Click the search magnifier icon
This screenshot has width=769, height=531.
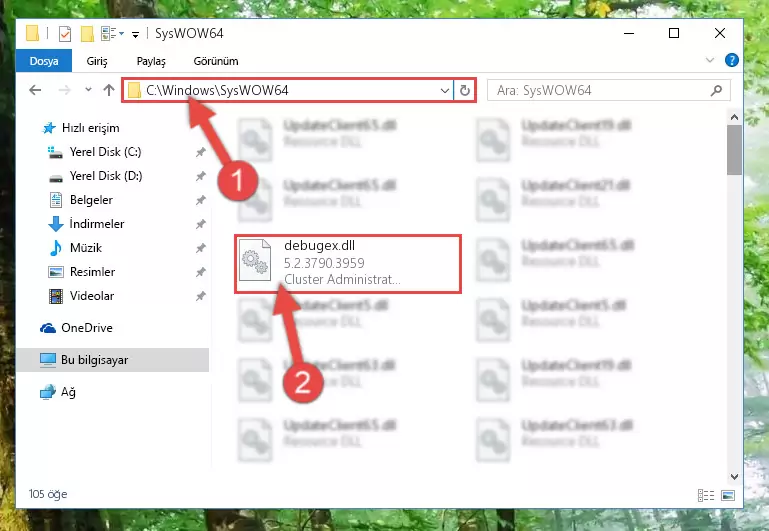pyautogui.click(x=716, y=91)
